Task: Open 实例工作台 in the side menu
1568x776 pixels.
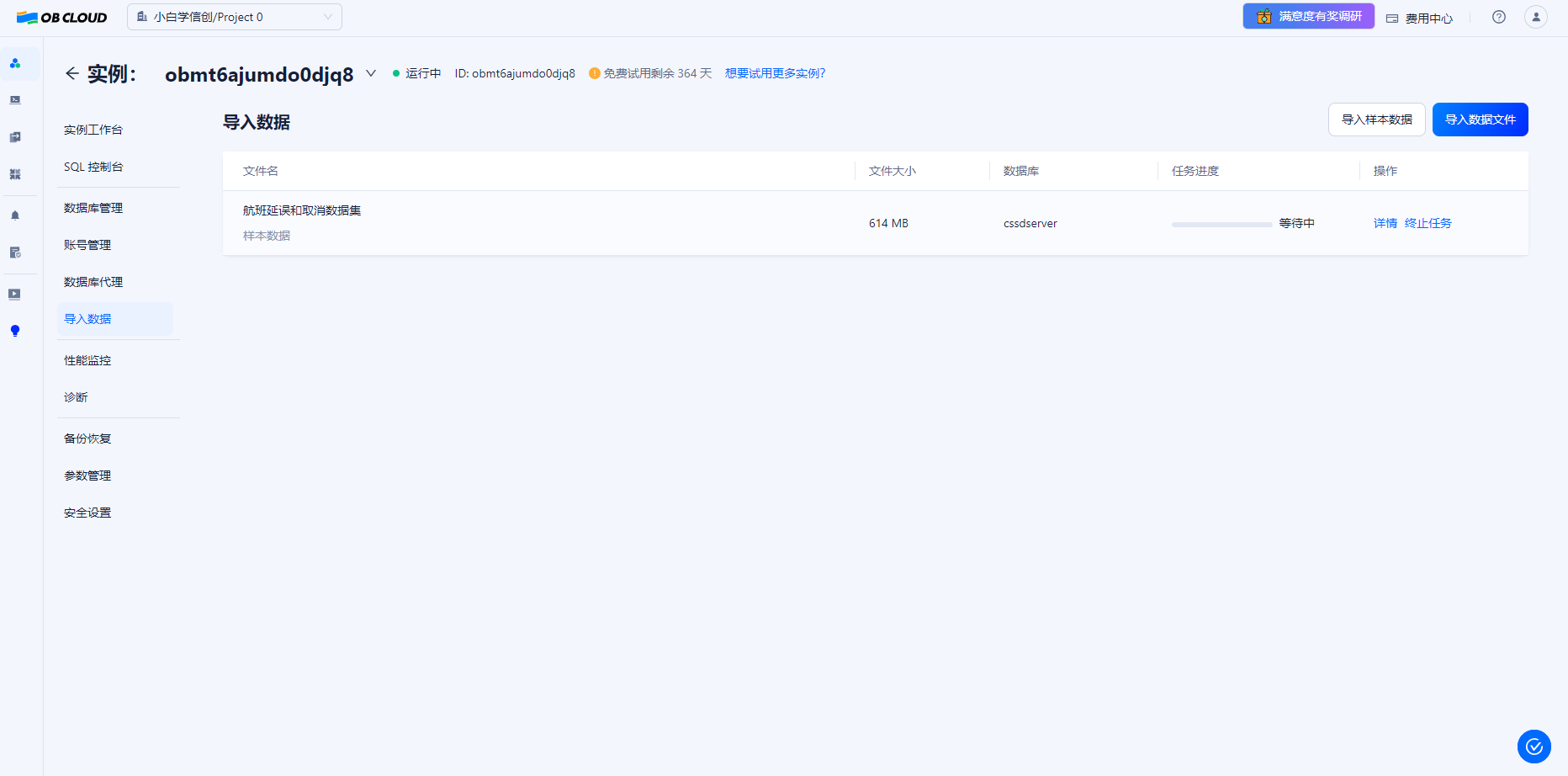Action: click(93, 130)
